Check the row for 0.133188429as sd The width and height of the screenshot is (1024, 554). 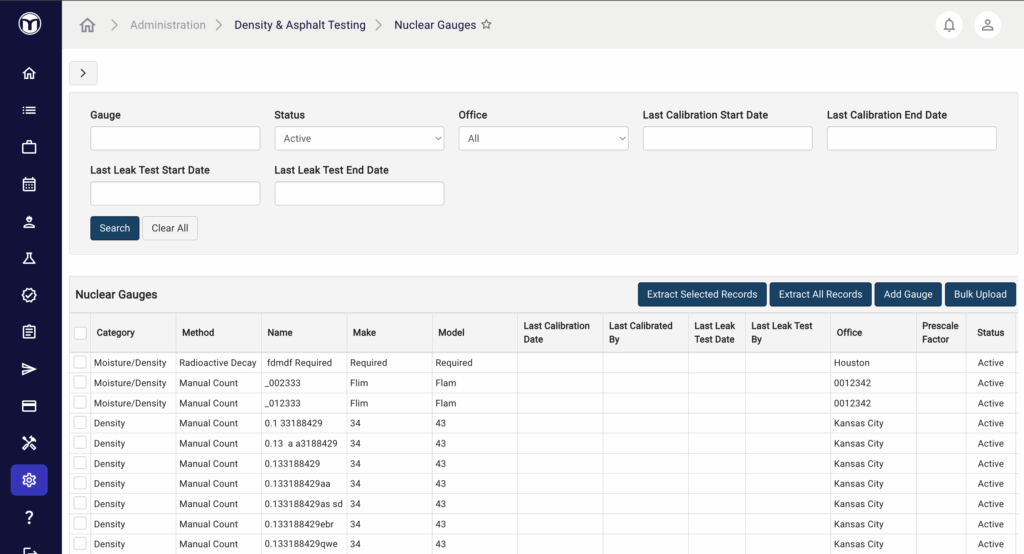coord(80,503)
